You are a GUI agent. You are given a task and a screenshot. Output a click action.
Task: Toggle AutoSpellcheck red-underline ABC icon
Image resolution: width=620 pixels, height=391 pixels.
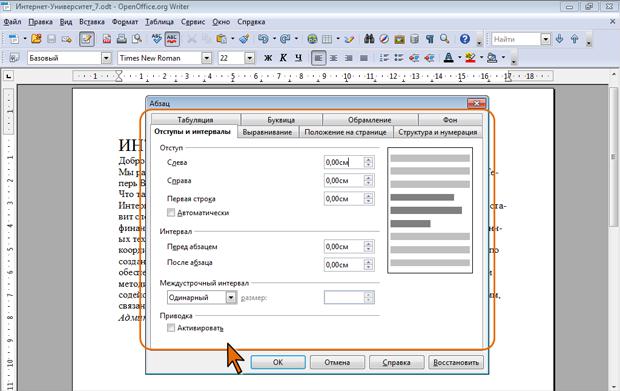[x=172, y=39]
